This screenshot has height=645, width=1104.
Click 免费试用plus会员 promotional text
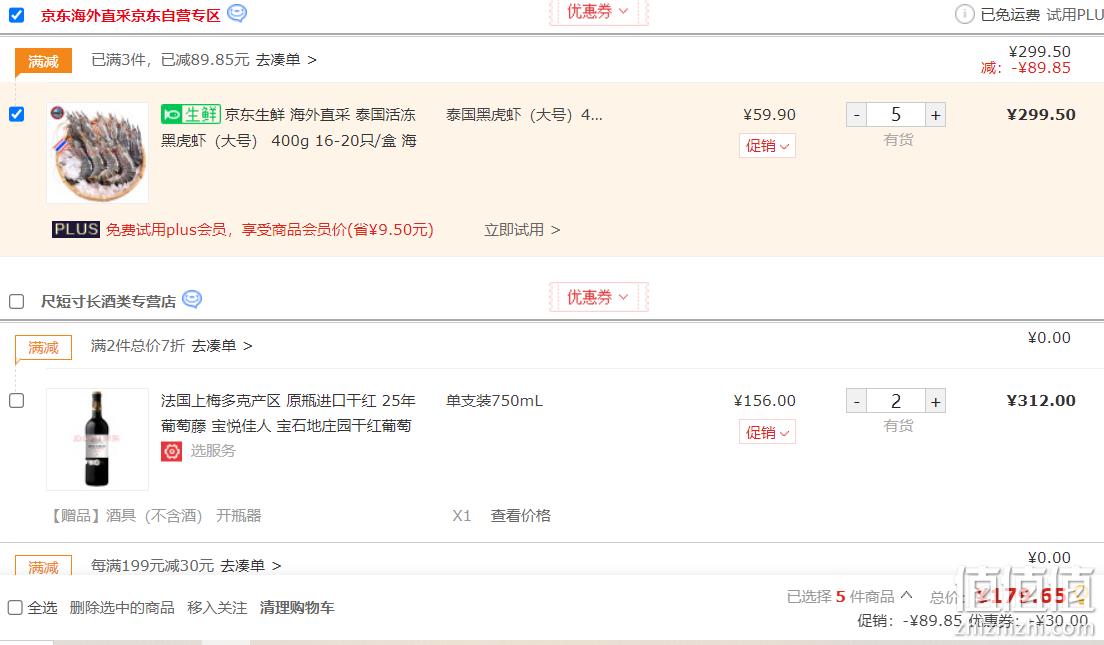tap(270, 230)
